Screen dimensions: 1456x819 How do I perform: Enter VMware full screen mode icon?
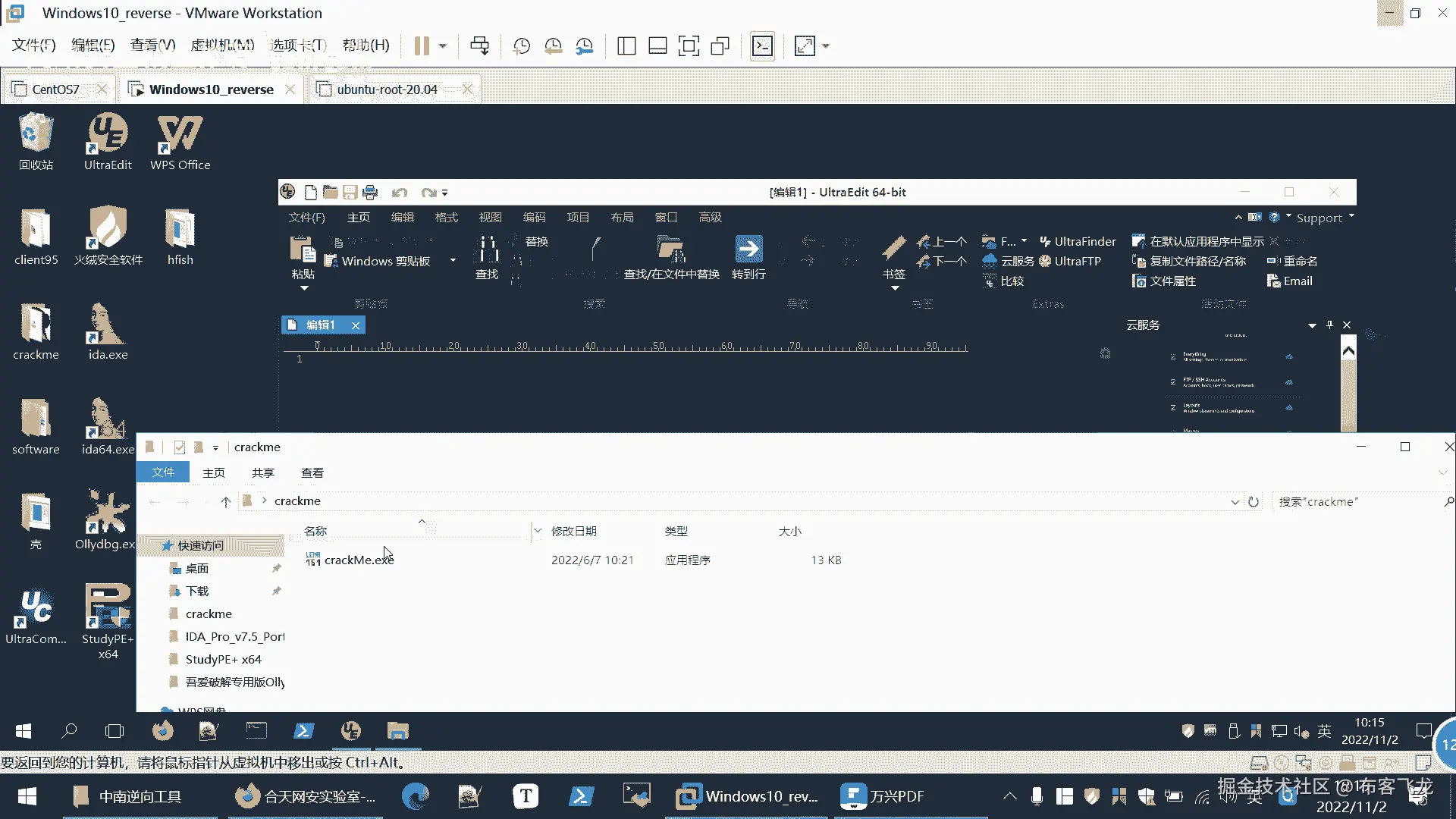689,46
